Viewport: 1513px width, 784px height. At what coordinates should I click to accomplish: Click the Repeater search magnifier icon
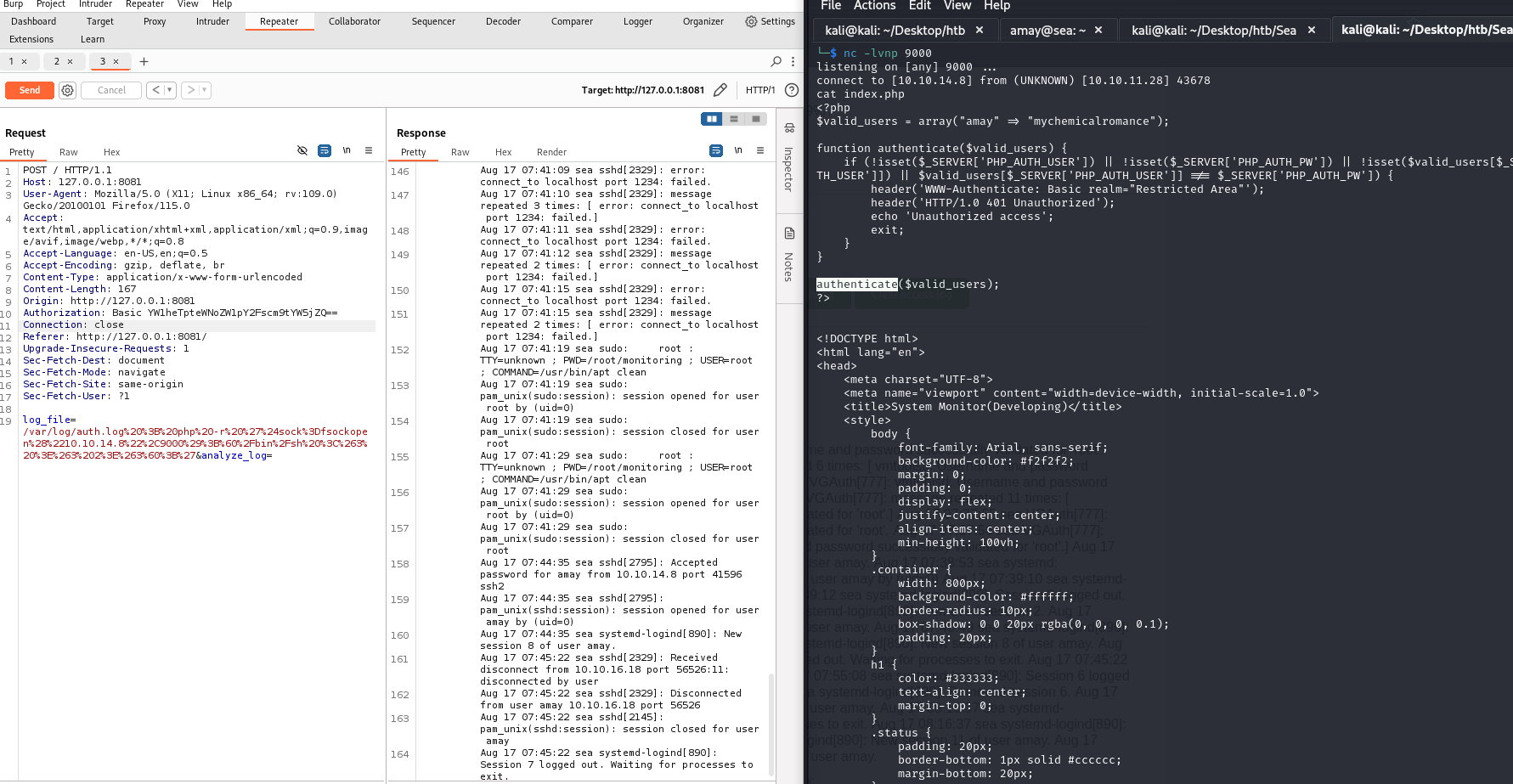click(776, 61)
